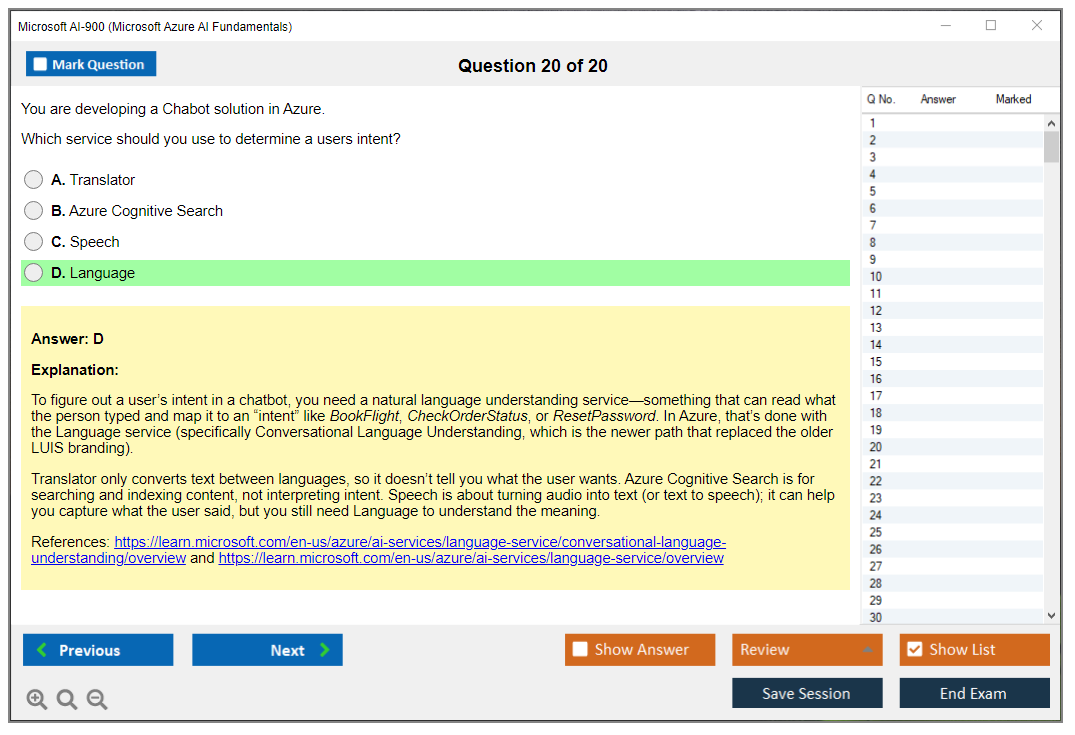Viewport: 1075px width, 735px height.
Task: Uncheck the Show List checkbox
Action: 914,649
